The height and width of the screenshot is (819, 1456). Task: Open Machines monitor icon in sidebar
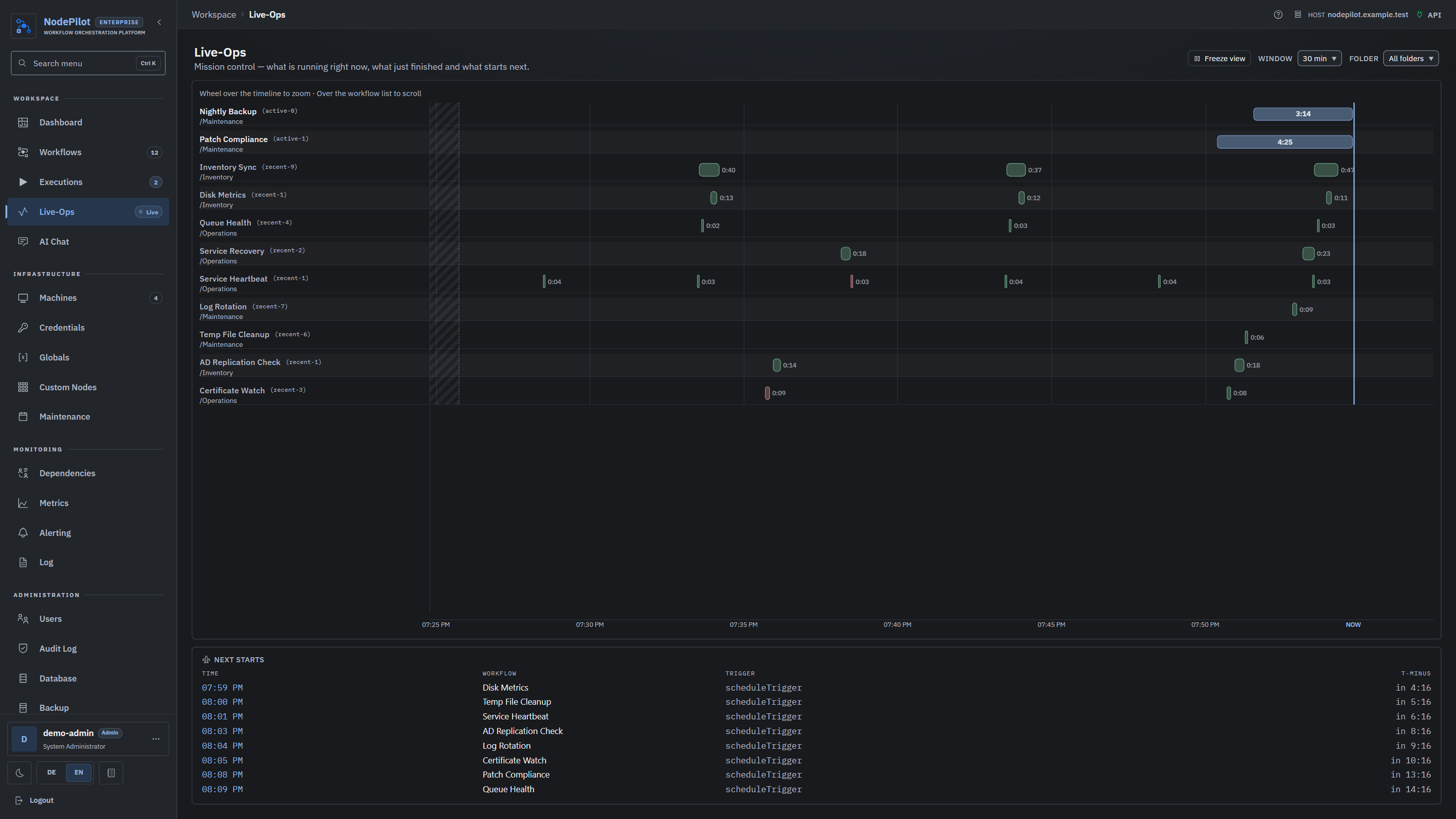click(x=23, y=298)
